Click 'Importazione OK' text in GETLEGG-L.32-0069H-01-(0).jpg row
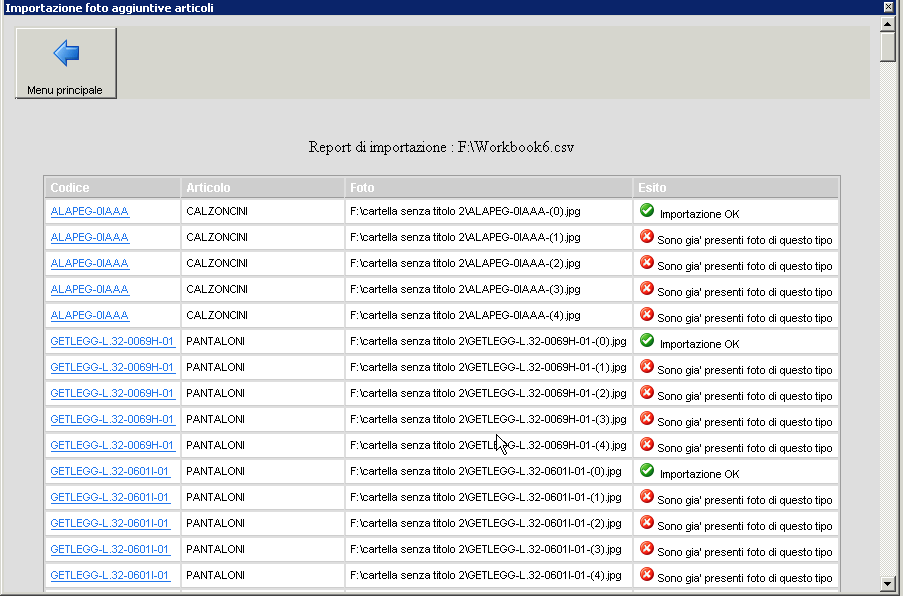 coord(700,344)
